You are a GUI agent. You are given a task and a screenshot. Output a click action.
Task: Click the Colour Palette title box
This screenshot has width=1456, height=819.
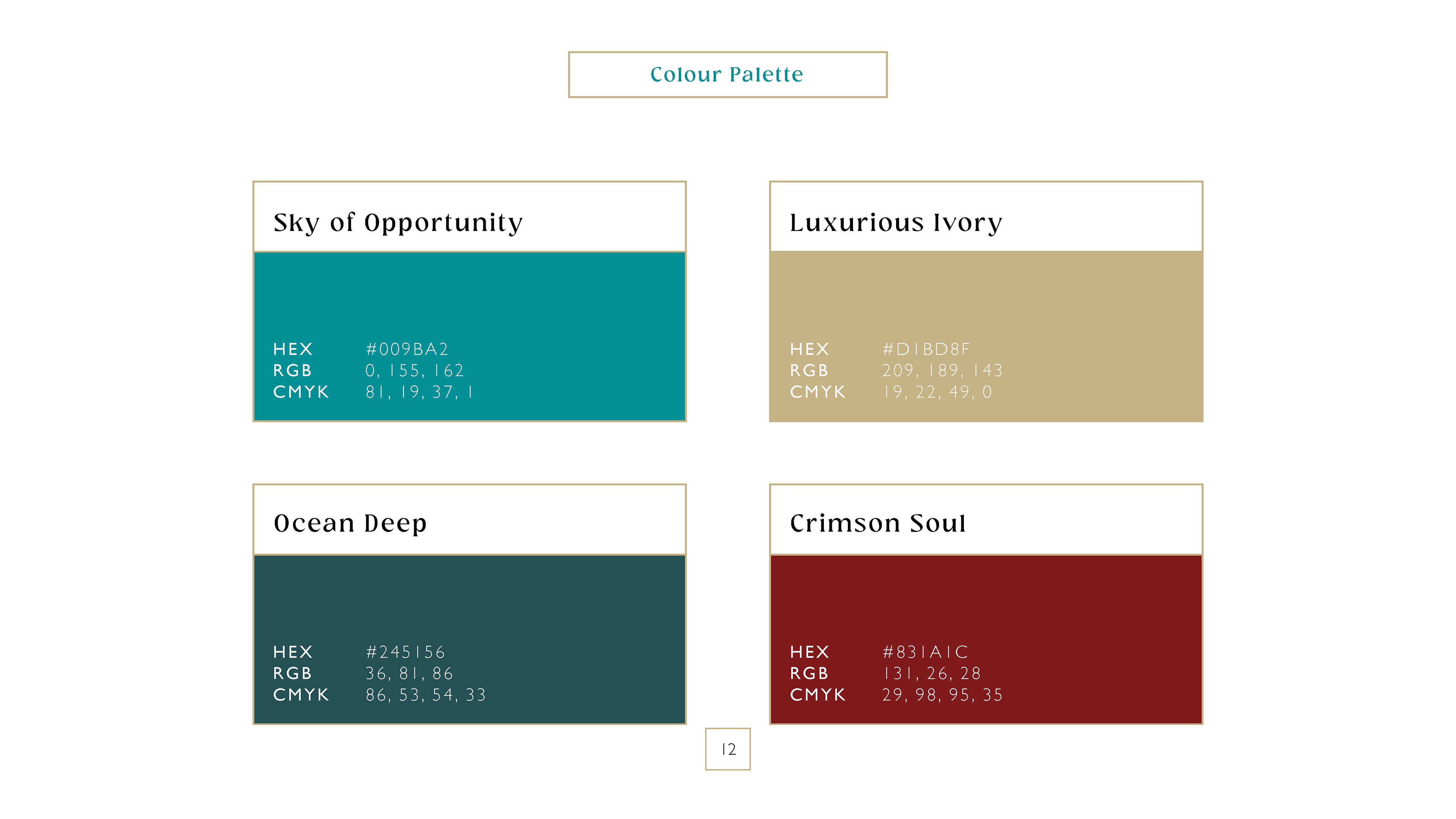(728, 75)
